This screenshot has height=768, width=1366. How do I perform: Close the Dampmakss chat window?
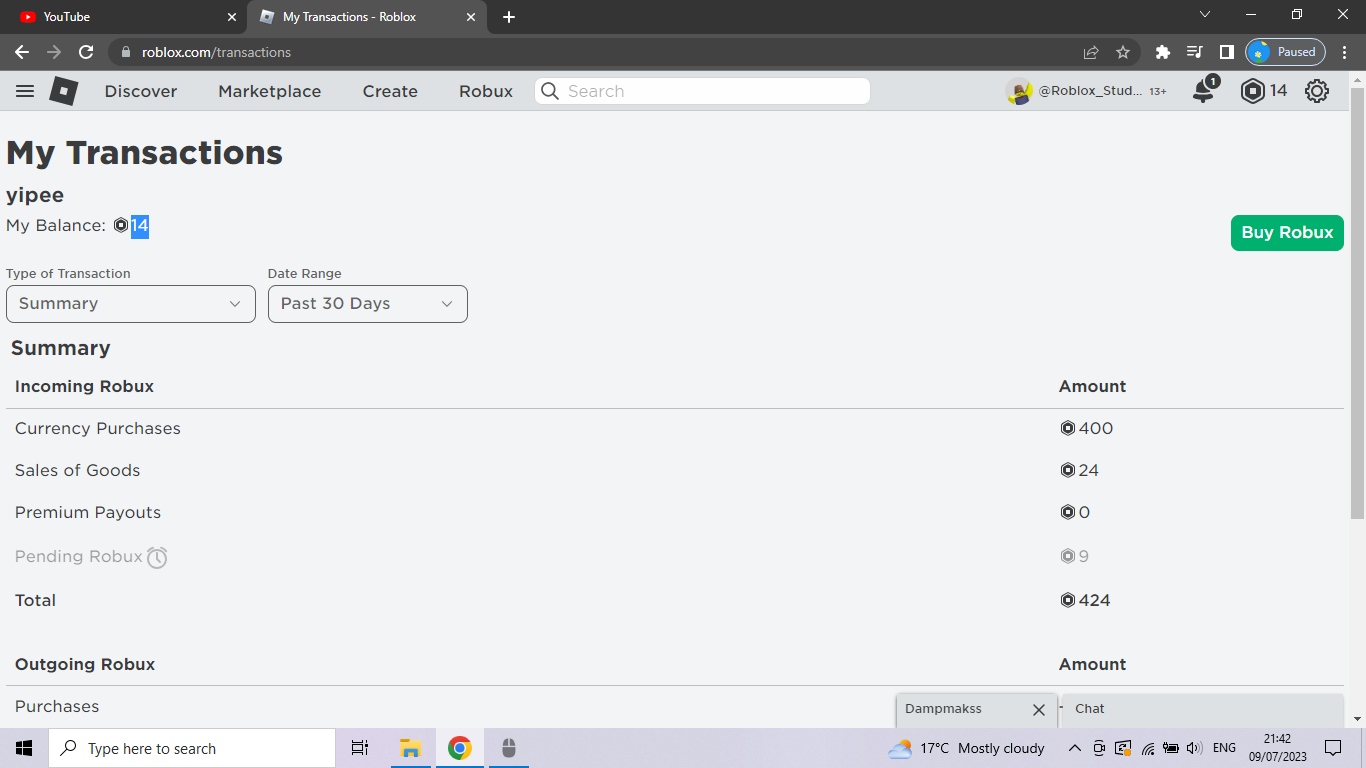pos(1039,710)
